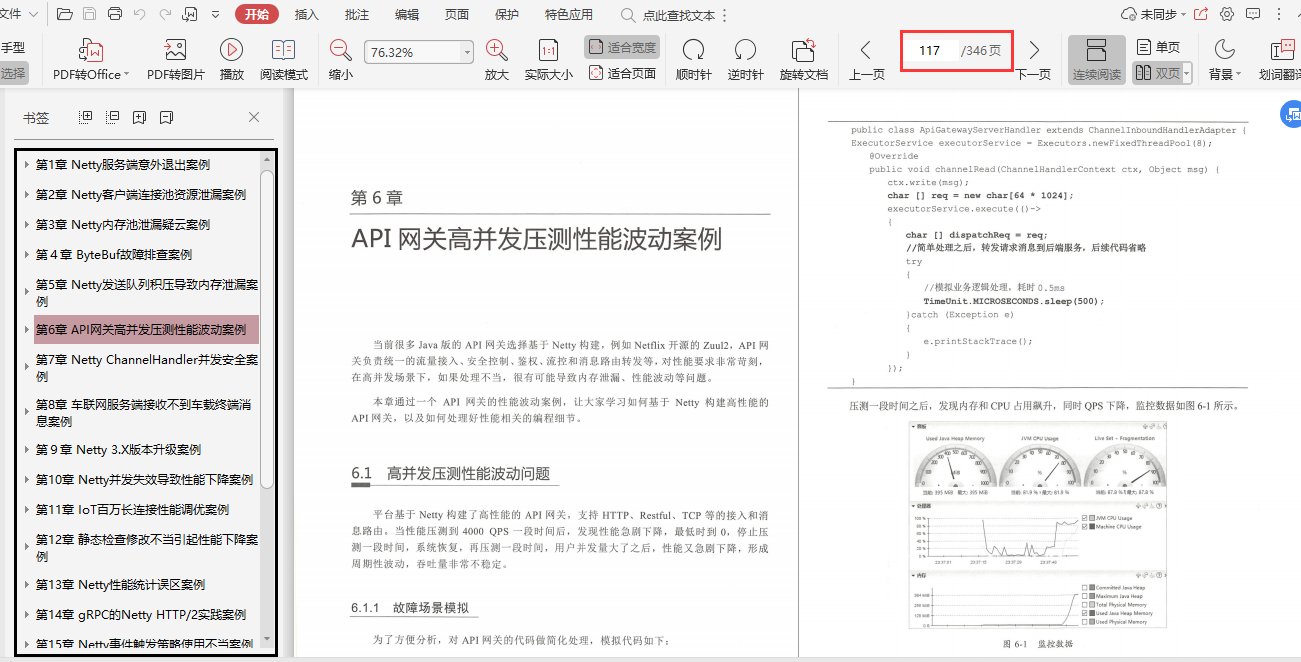This screenshot has width=1301, height=662.
Task: Select the 选择 selection tool
Action: point(14,73)
